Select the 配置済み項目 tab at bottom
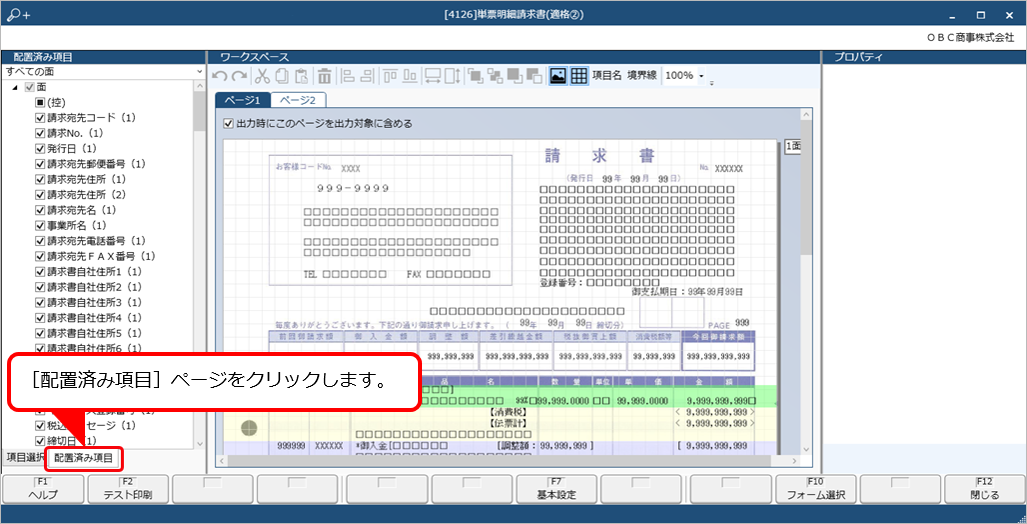The width and height of the screenshot is (1027, 524). pyautogui.click(x=83, y=458)
